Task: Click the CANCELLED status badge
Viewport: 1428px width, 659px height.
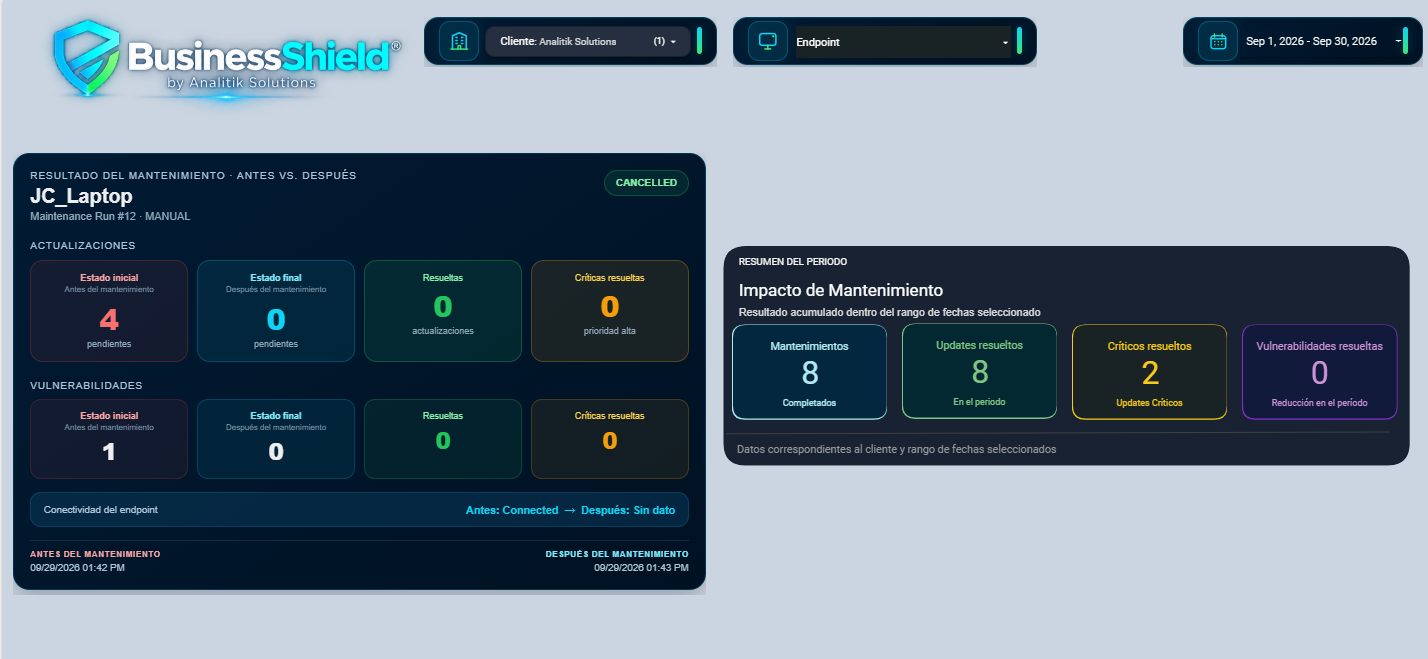Action: tap(646, 183)
